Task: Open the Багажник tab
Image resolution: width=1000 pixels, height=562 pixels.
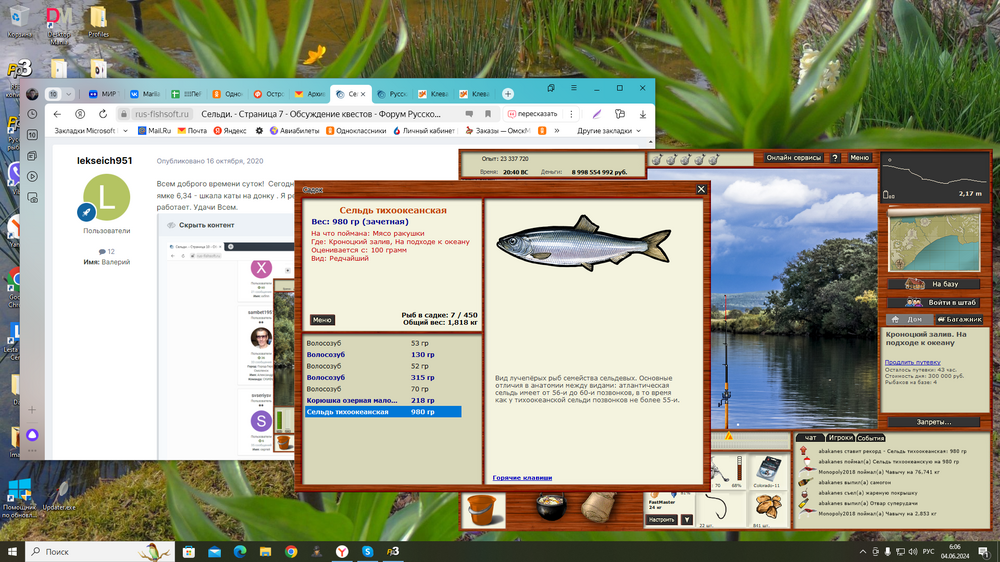Action: 958,319
